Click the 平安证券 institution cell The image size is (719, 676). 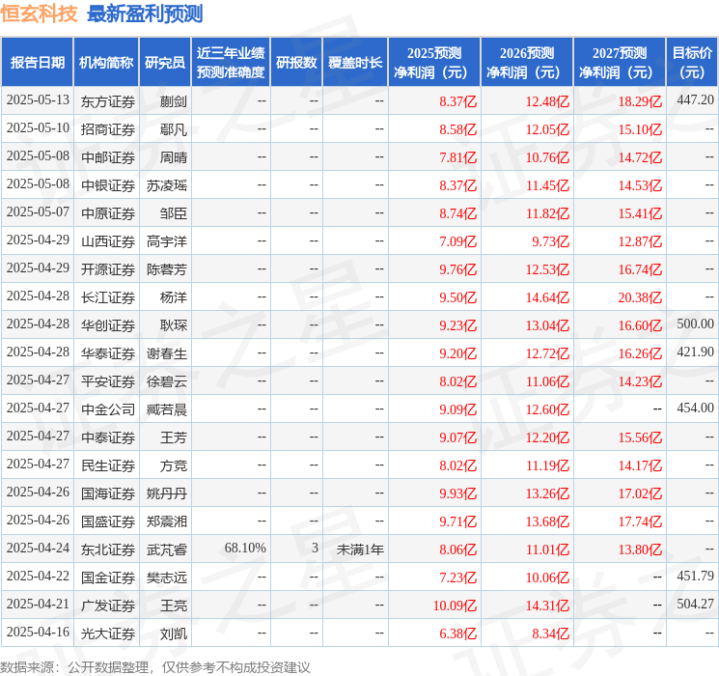[108, 381]
